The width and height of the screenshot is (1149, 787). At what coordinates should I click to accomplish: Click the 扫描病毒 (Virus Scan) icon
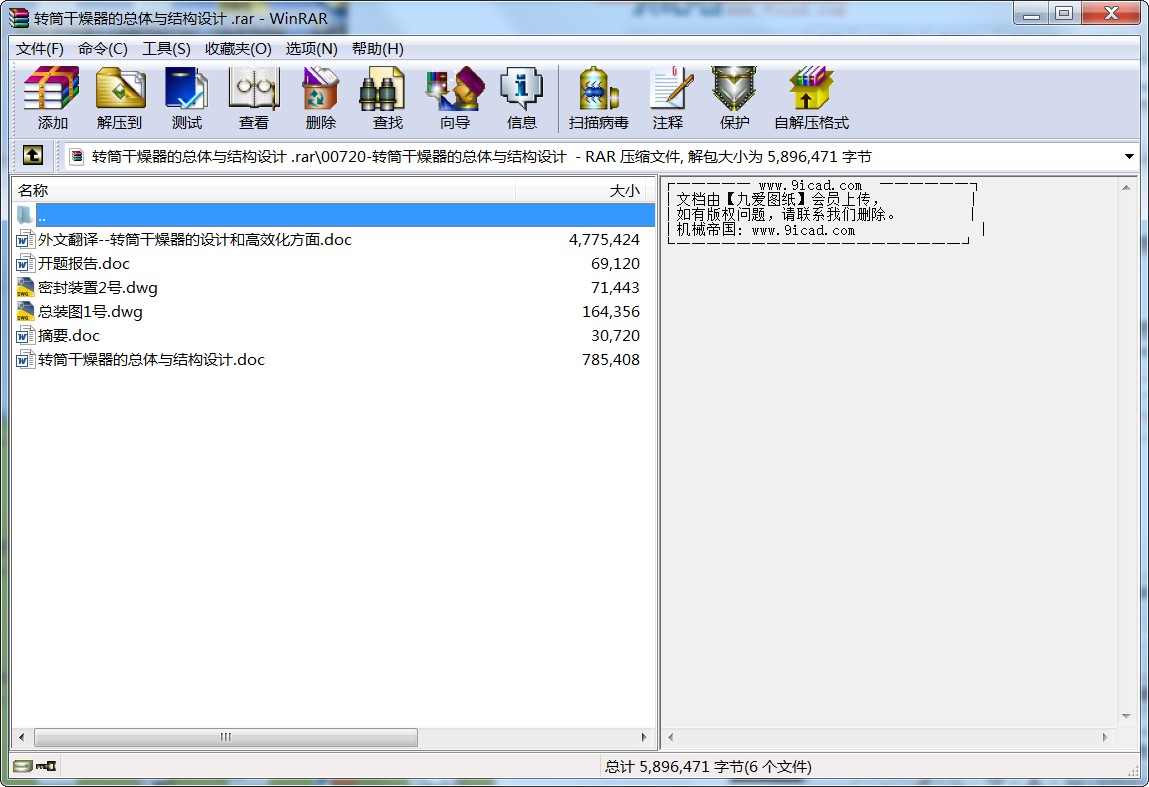click(x=599, y=89)
